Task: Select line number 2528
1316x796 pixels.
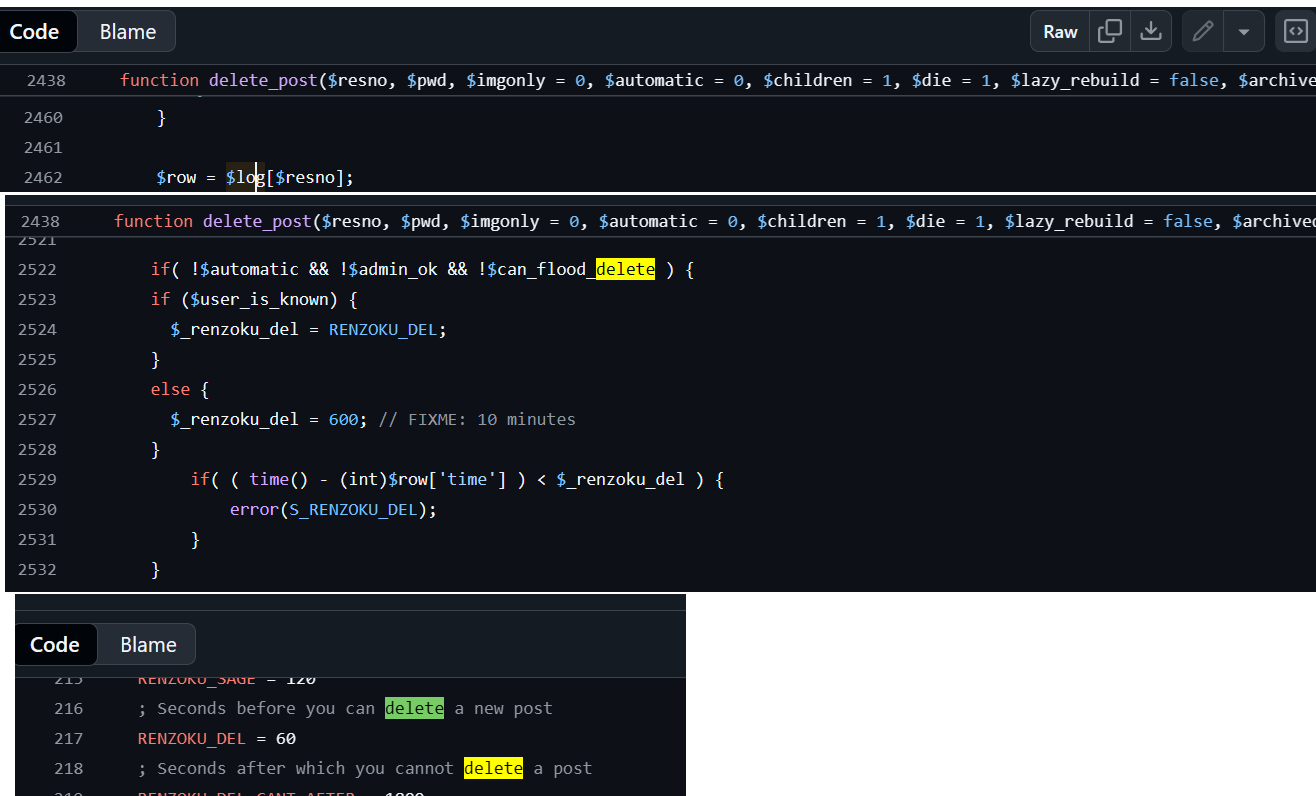Action: tap(38, 449)
